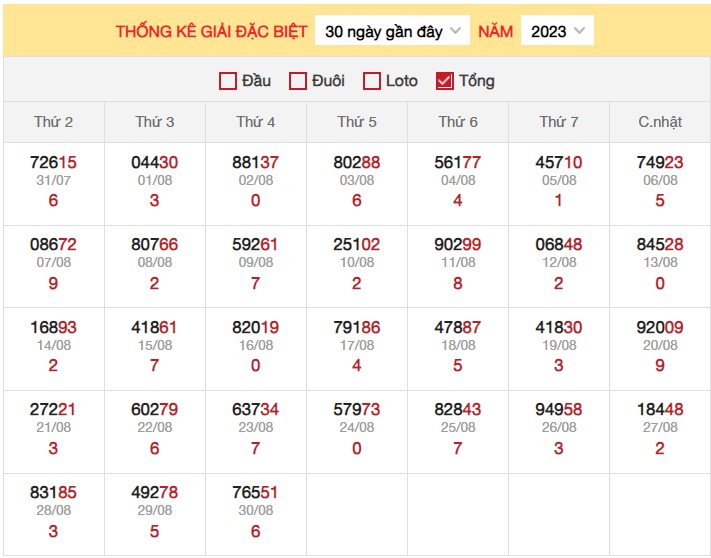The height and width of the screenshot is (558, 711).
Task: Click the 83185 result on 28/08
Action: coord(54,493)
